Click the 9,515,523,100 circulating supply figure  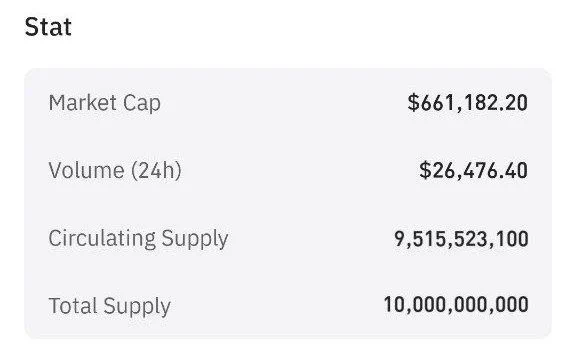[x=461, y=239]
